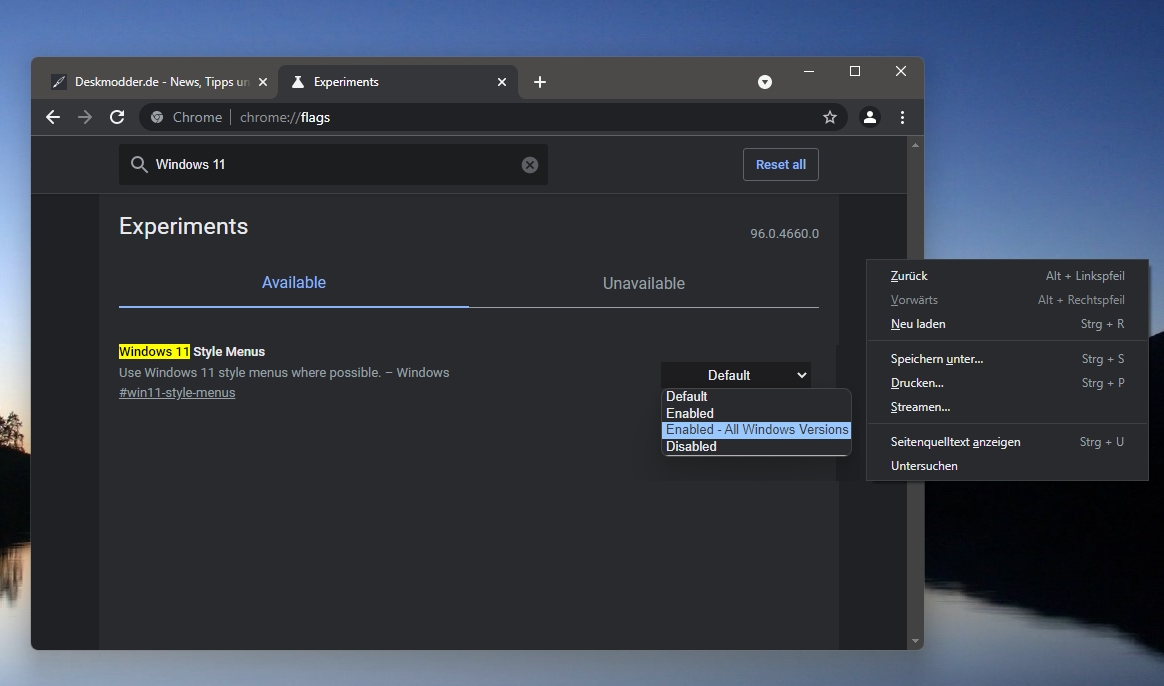Viewport: 1164px width, 686px height.
Task: Switch to the Deskmodder.de tab
Action: [x=154, y=82]
